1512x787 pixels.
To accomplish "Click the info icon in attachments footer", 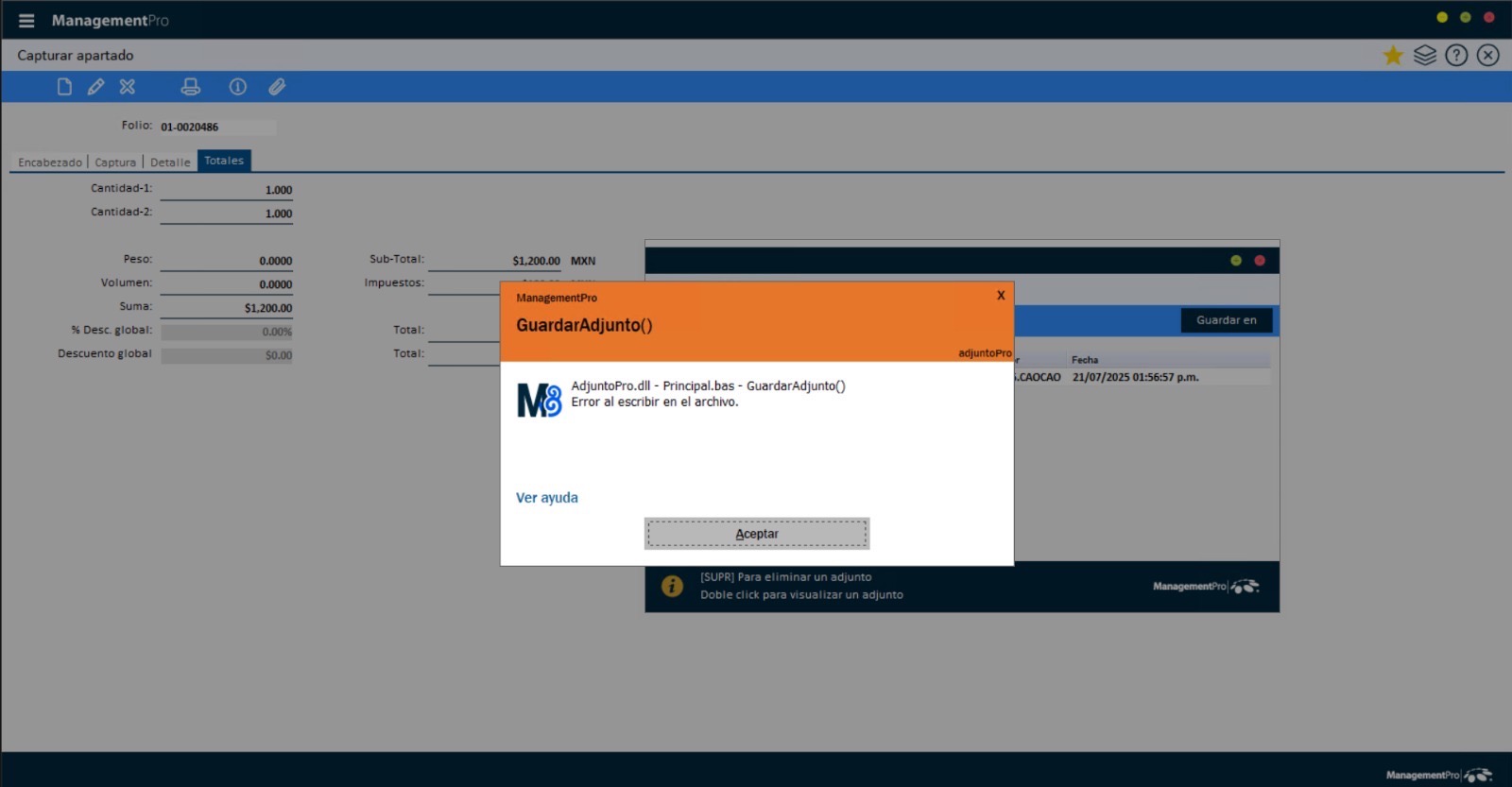I will click(672, 586).
